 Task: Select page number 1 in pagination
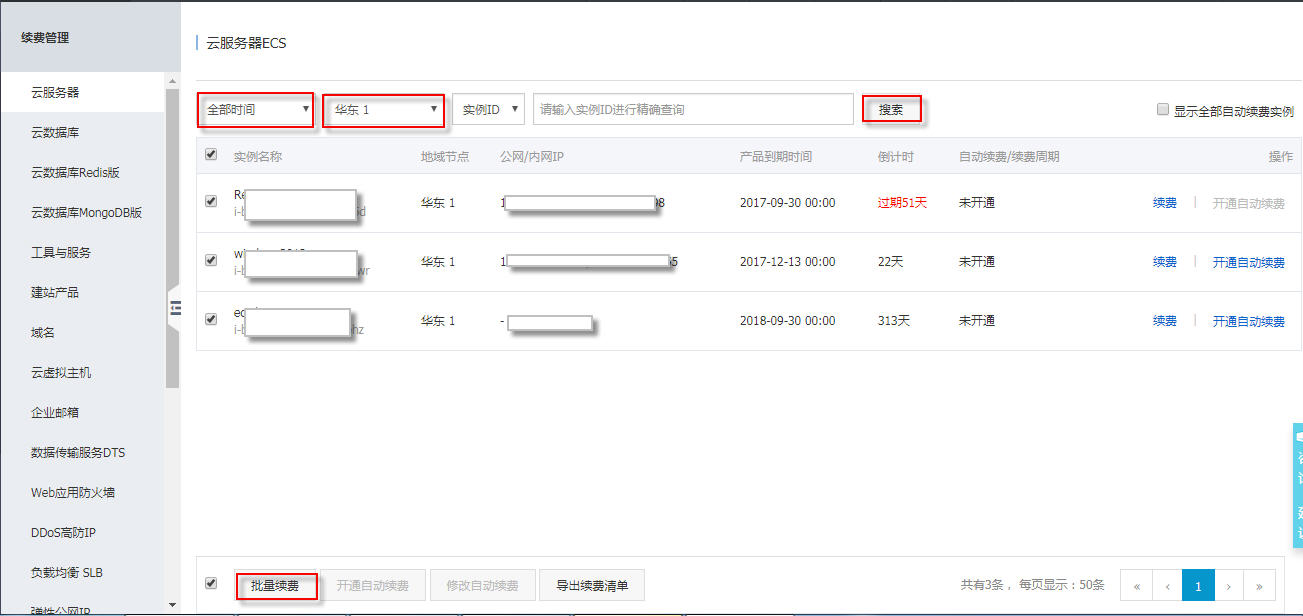point(1198,585)
